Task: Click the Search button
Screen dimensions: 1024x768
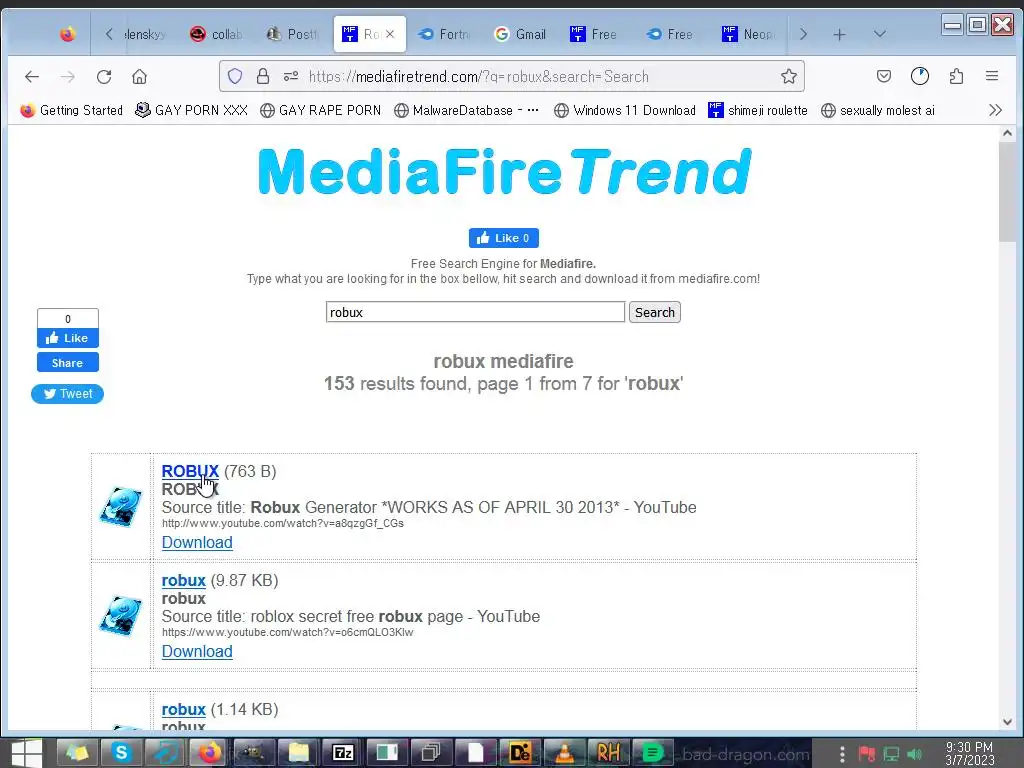Action: point(654,312)
